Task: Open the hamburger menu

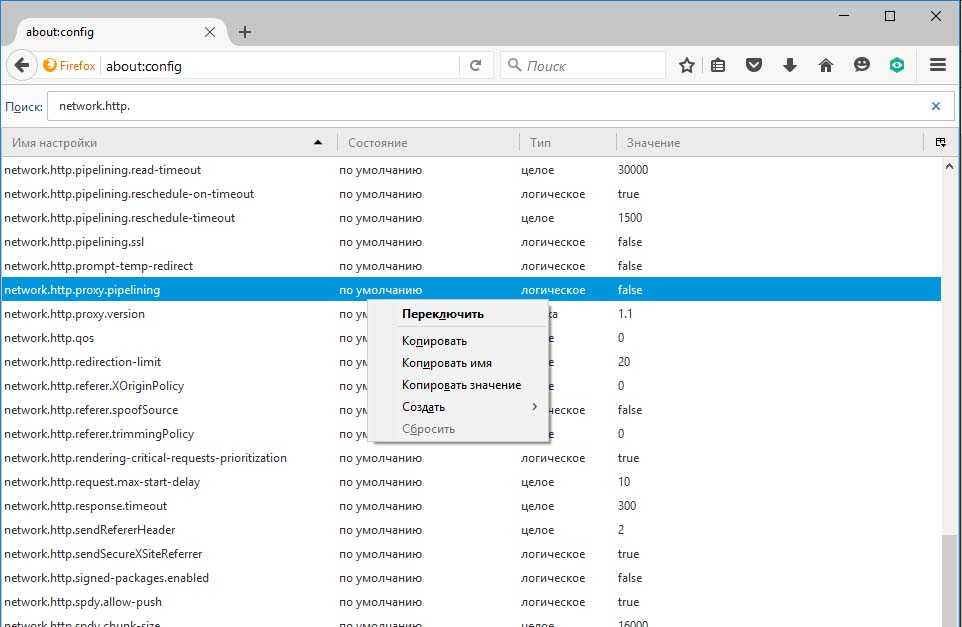Action: click(x=937, y=66)
